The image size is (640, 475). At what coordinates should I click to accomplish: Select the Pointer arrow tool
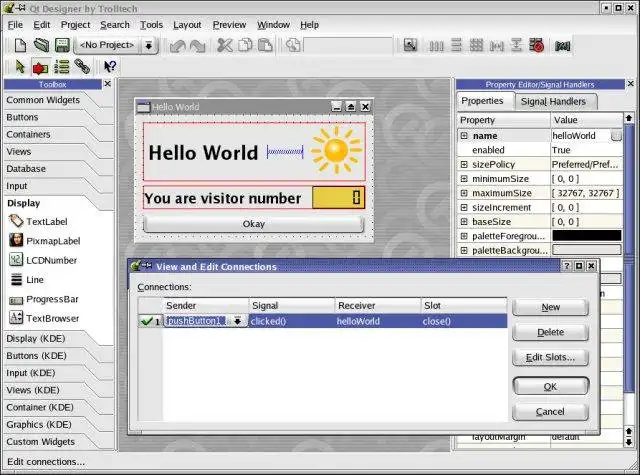(x=20, y=67)
